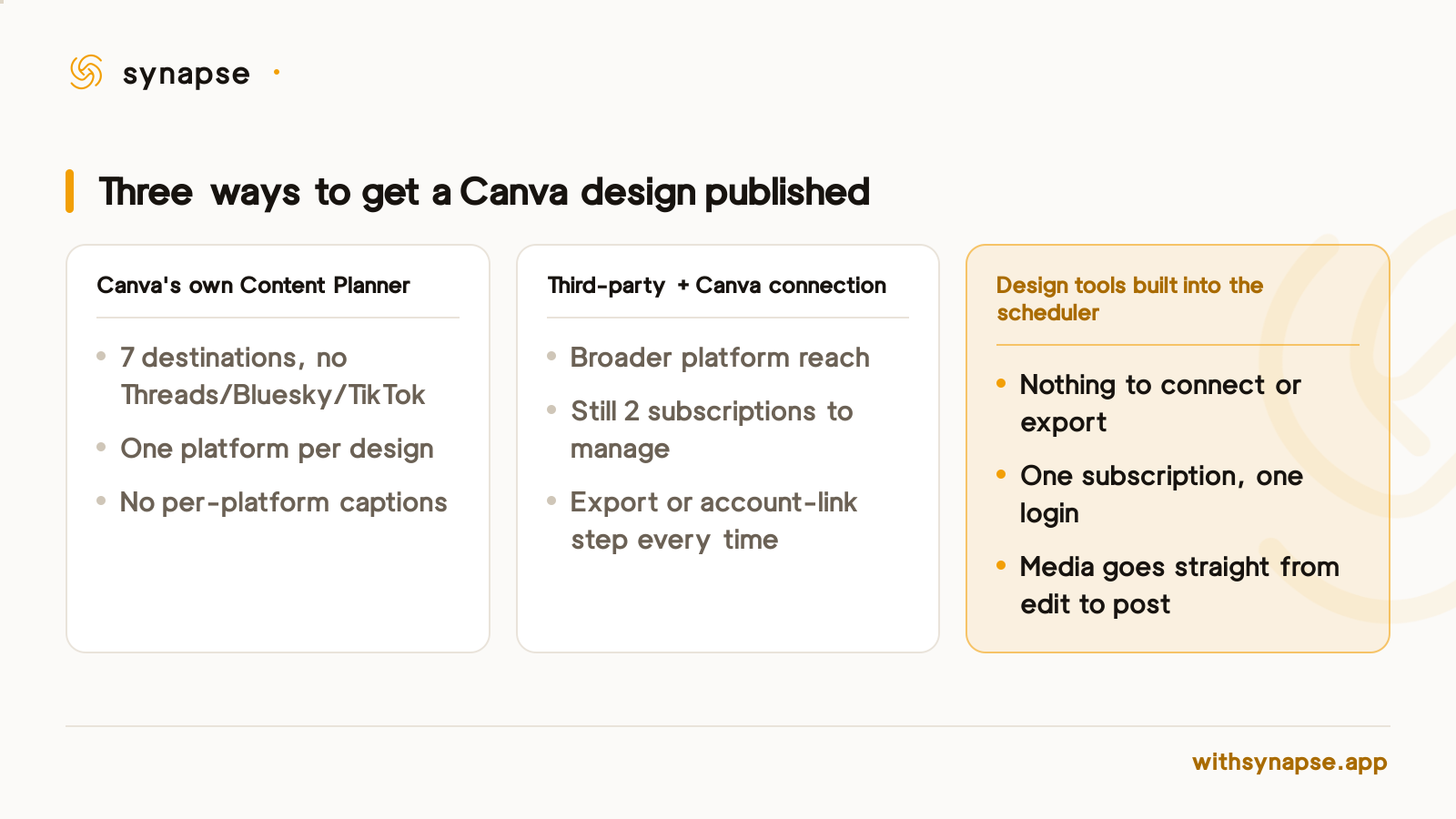Select "Nothing to connect or export" bullet
The image size is (1456, 819).
coord(1160,403)
